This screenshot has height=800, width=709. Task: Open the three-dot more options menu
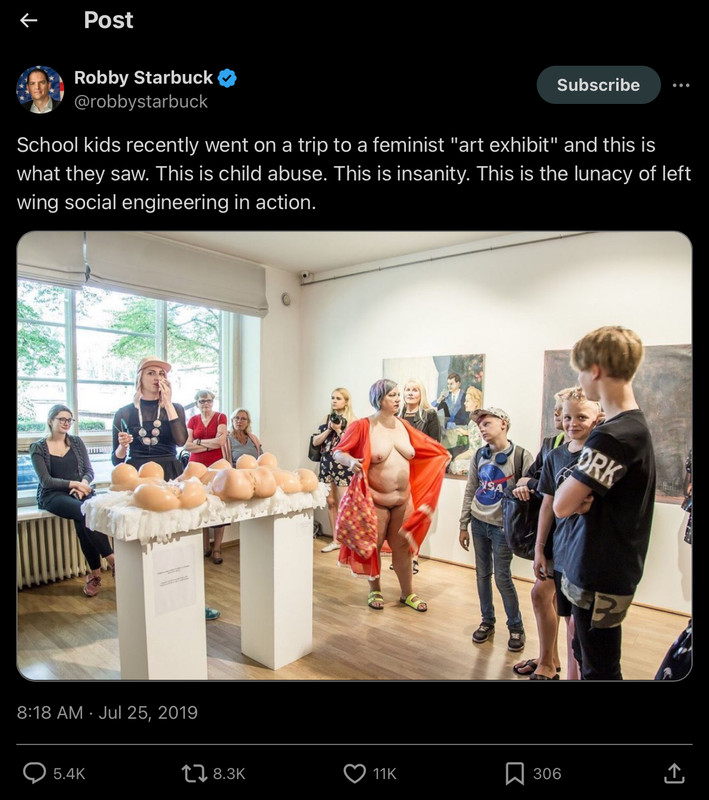681,85
